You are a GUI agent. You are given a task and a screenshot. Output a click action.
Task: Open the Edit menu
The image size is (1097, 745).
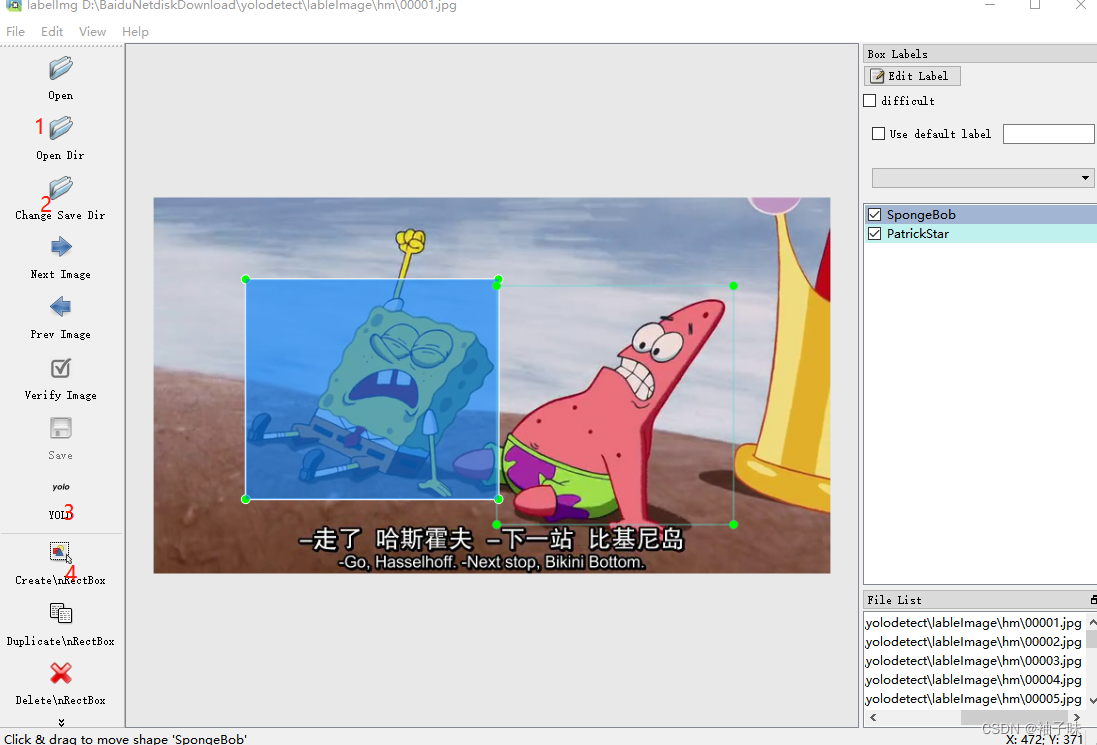[x=52, y=31]
